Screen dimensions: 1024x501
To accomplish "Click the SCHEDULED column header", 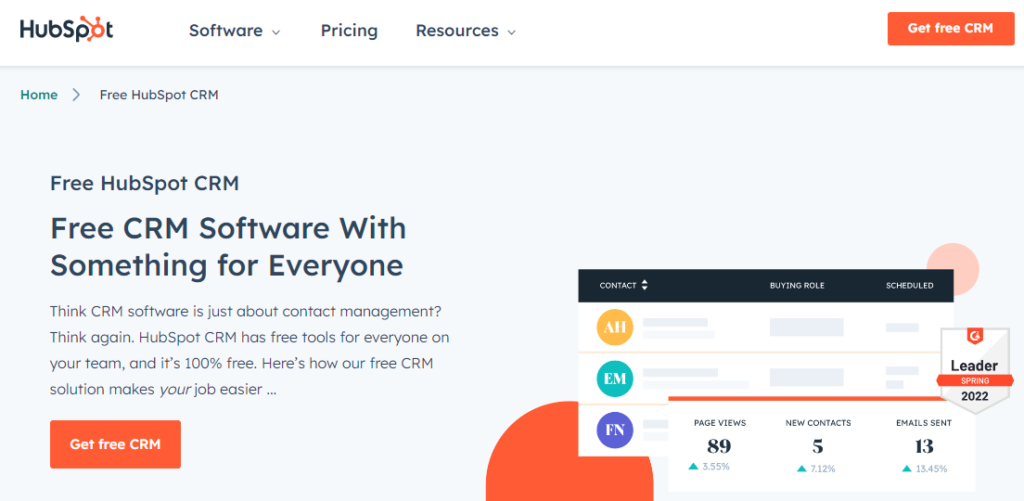I will tap(909, 285).
